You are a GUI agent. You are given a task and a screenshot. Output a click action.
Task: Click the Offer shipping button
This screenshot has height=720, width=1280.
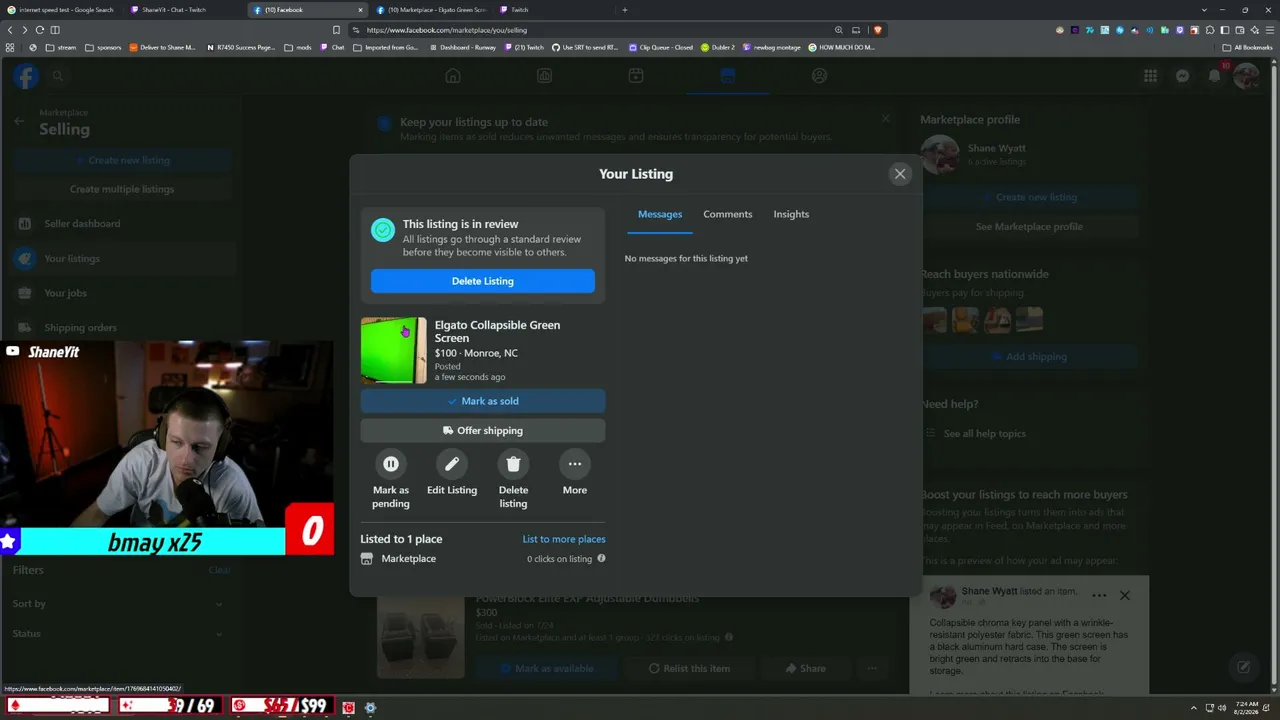tap(483, 430)
